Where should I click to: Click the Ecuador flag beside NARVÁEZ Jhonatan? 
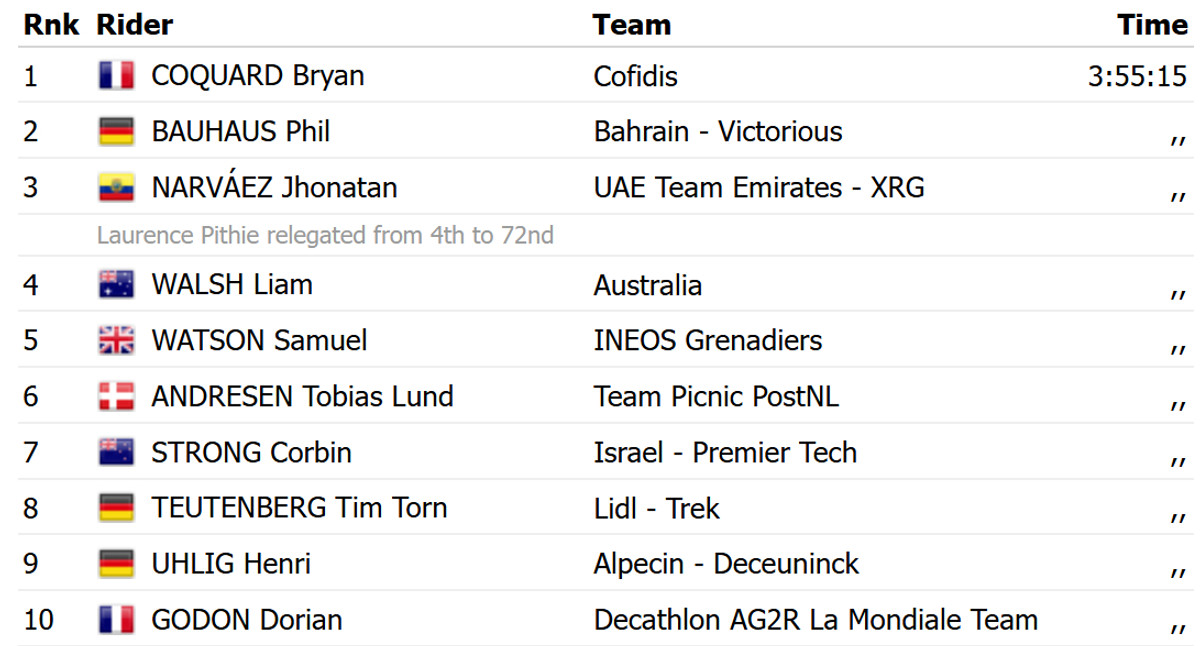(116, 188)
